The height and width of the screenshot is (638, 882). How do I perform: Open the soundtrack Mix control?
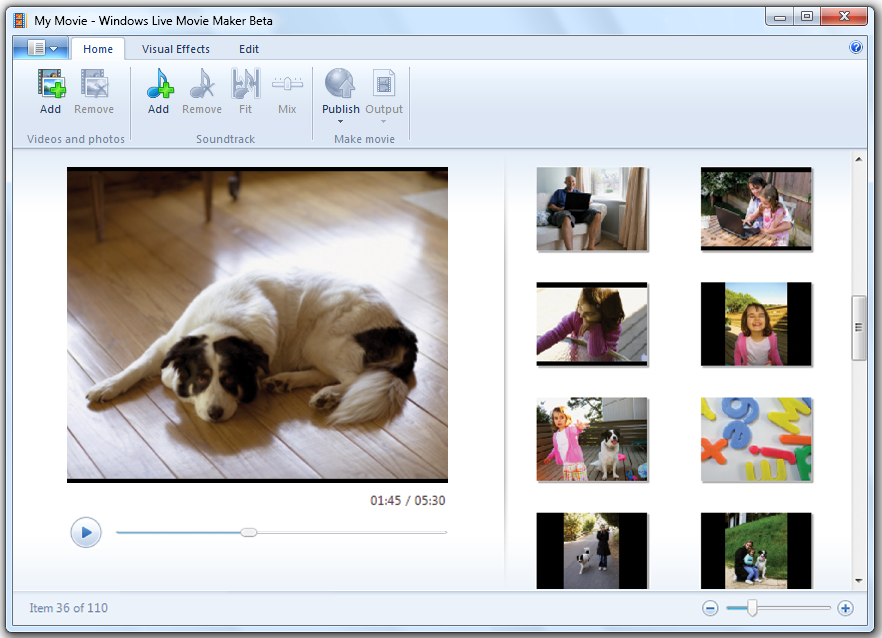coord(287,84)
